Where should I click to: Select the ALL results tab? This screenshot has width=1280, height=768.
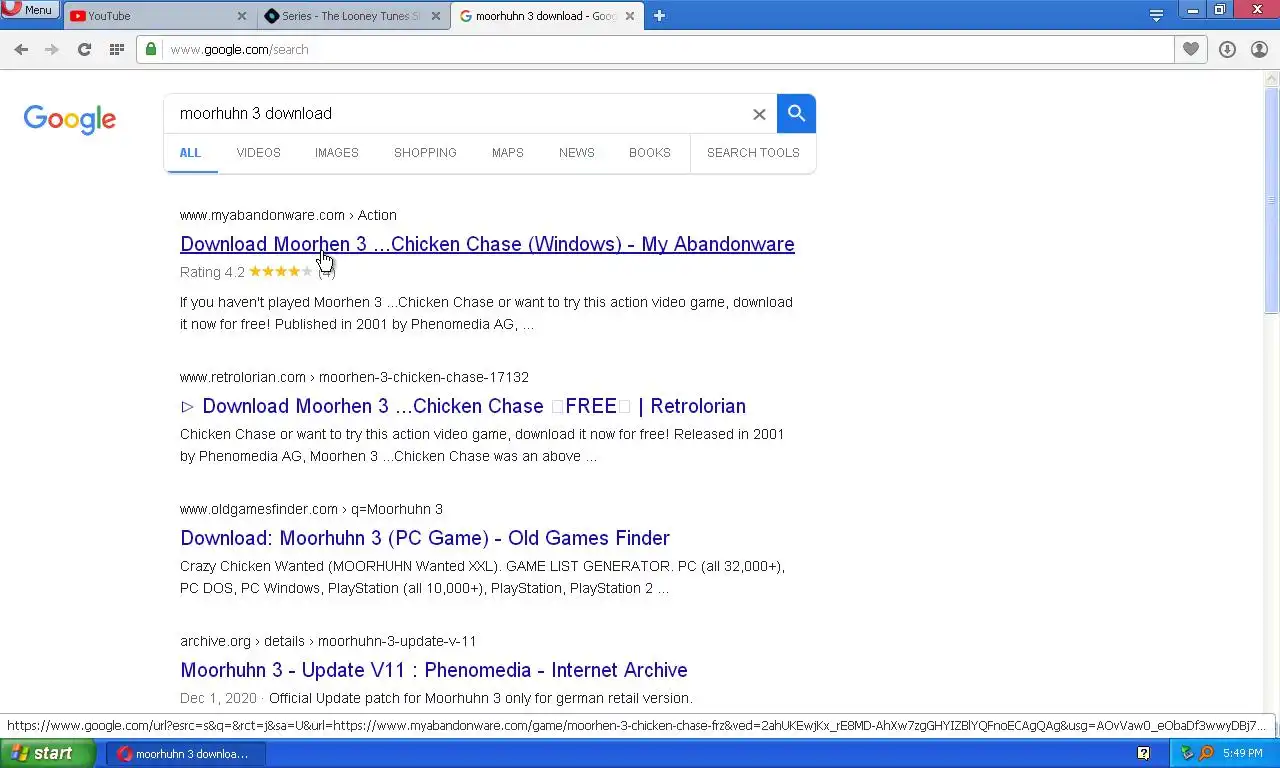(190, 153)
